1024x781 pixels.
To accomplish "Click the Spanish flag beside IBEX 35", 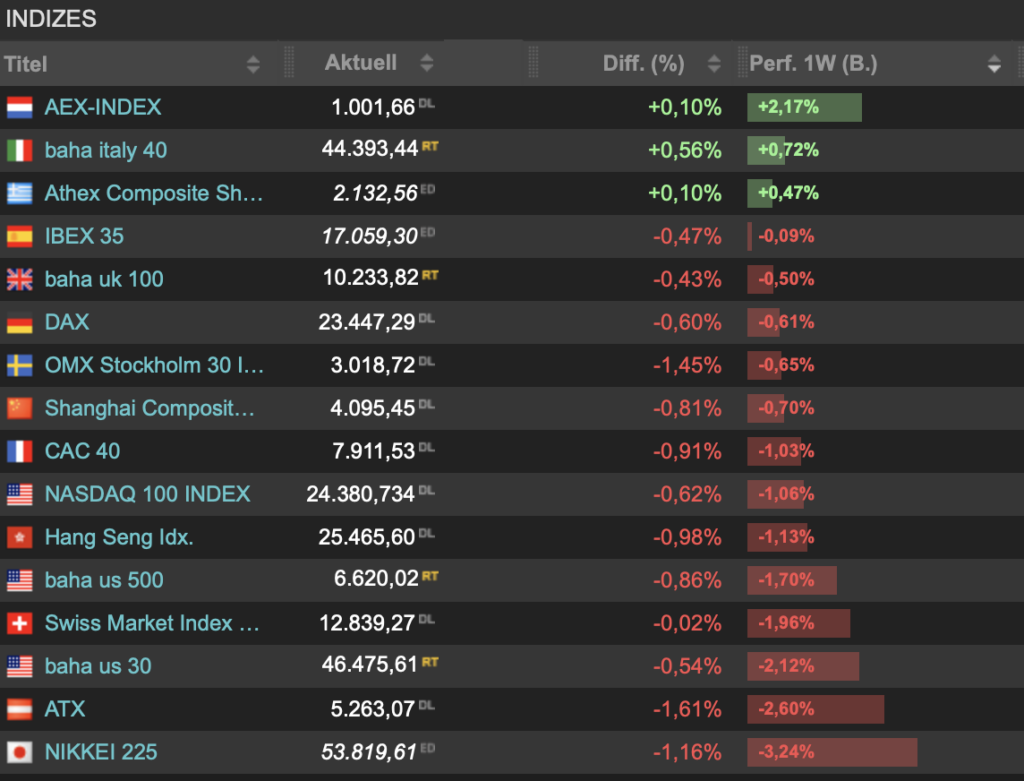I will 20,236.
